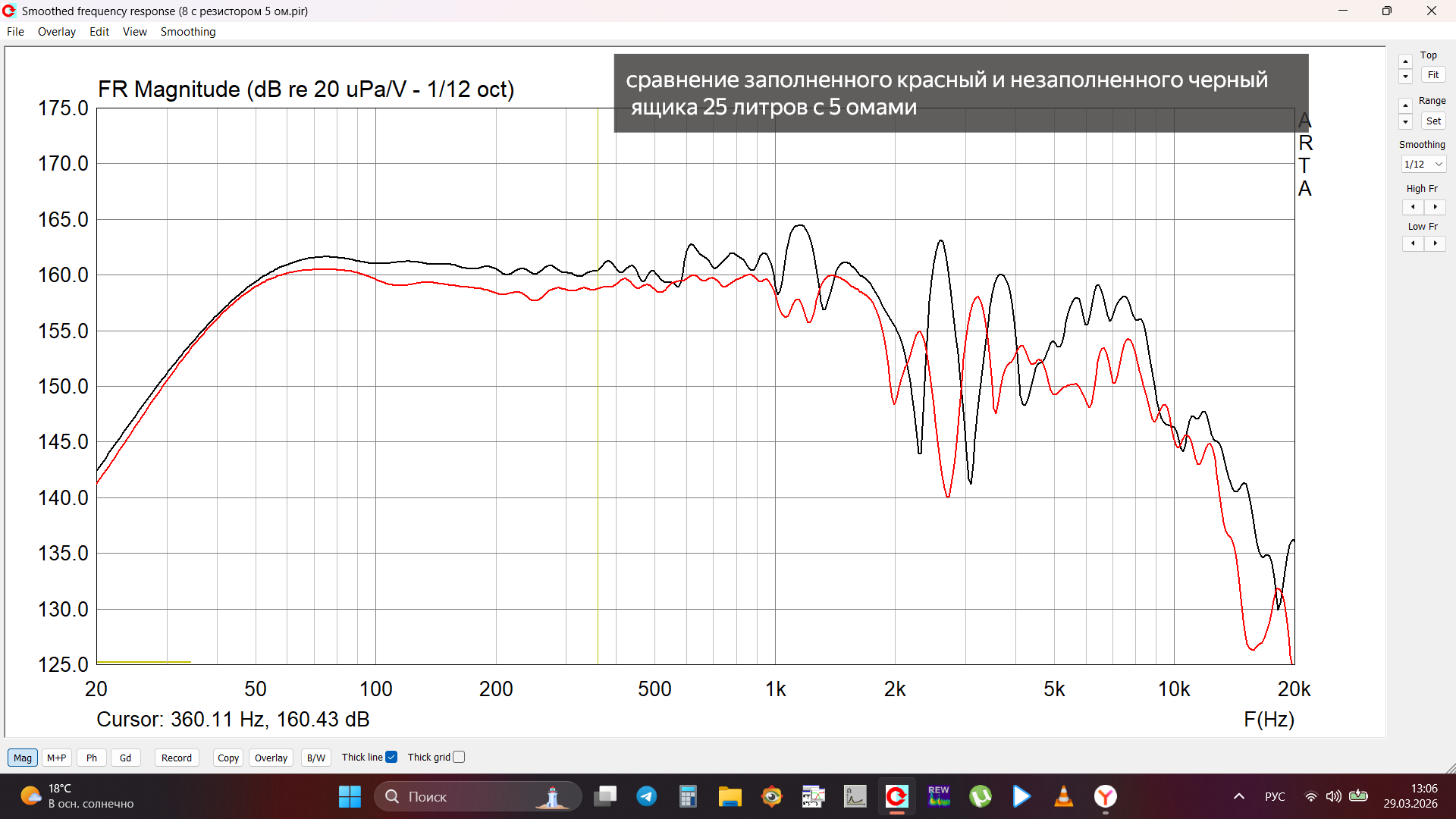
Task: Expand the system tray hidden icons
Action: [x=1238, y=796]
